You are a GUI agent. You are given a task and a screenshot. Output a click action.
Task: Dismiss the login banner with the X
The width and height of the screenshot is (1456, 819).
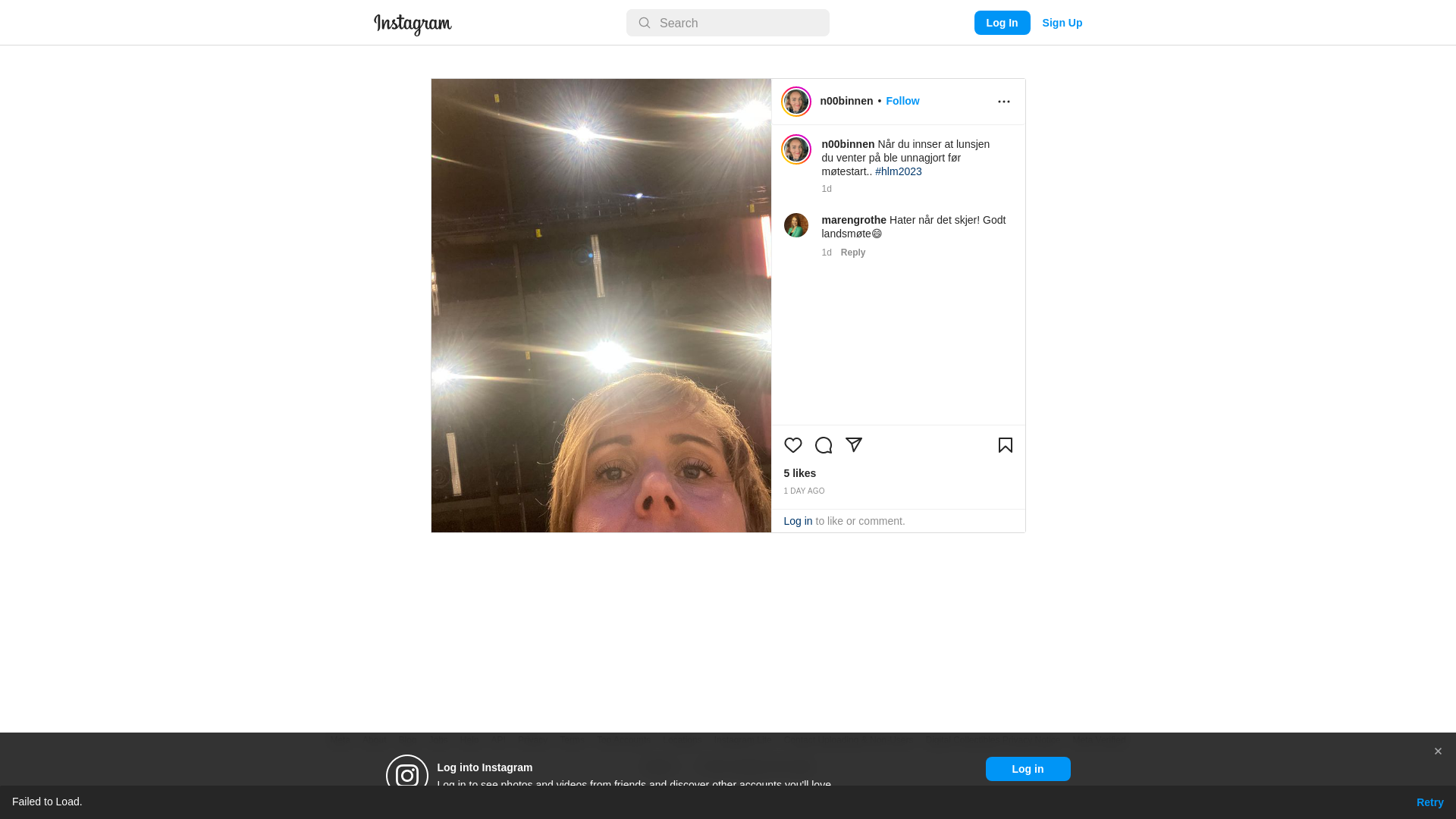tap(1438, 752)
